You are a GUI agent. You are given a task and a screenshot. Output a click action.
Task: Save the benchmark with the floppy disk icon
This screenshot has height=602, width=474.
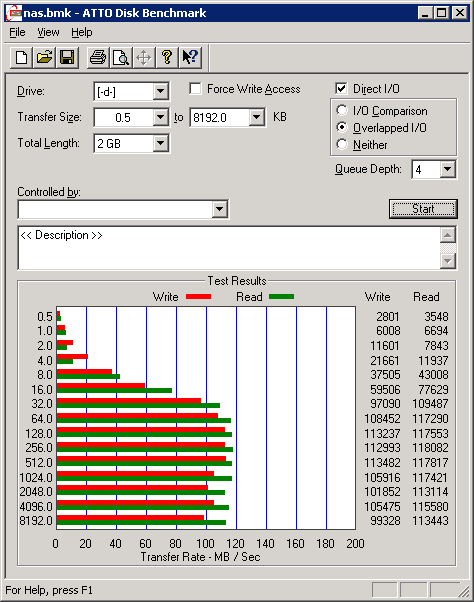coord(67,58)
